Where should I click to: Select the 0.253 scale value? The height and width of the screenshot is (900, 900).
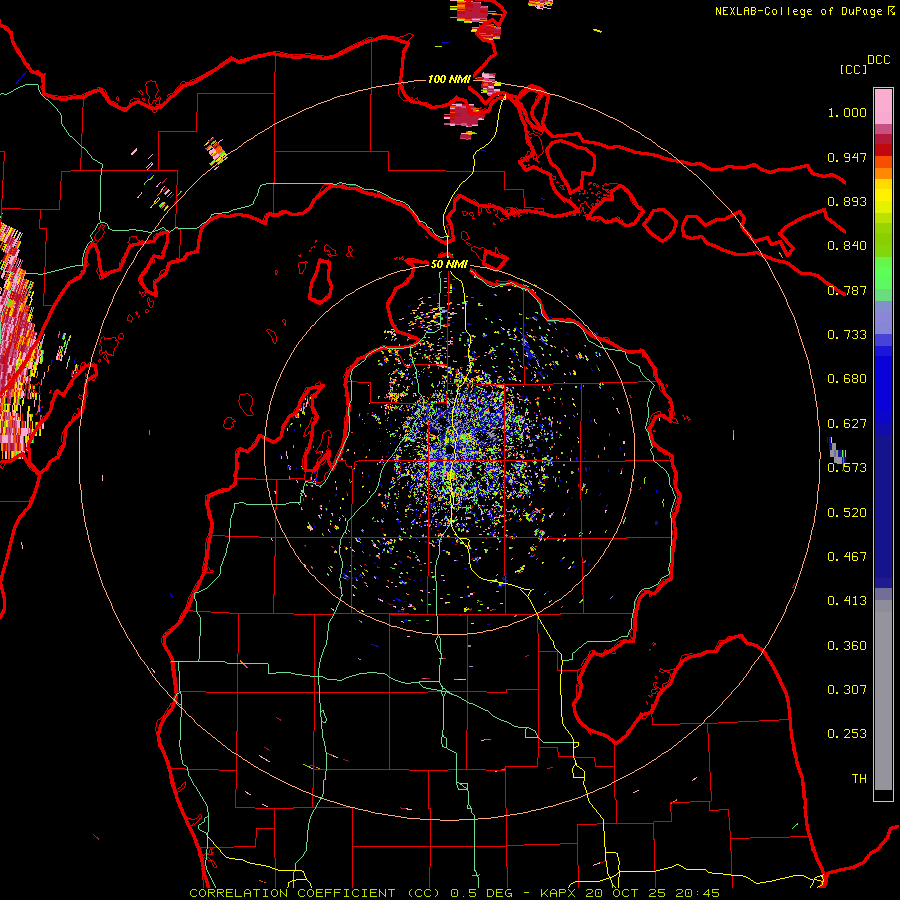pos(847,734)
